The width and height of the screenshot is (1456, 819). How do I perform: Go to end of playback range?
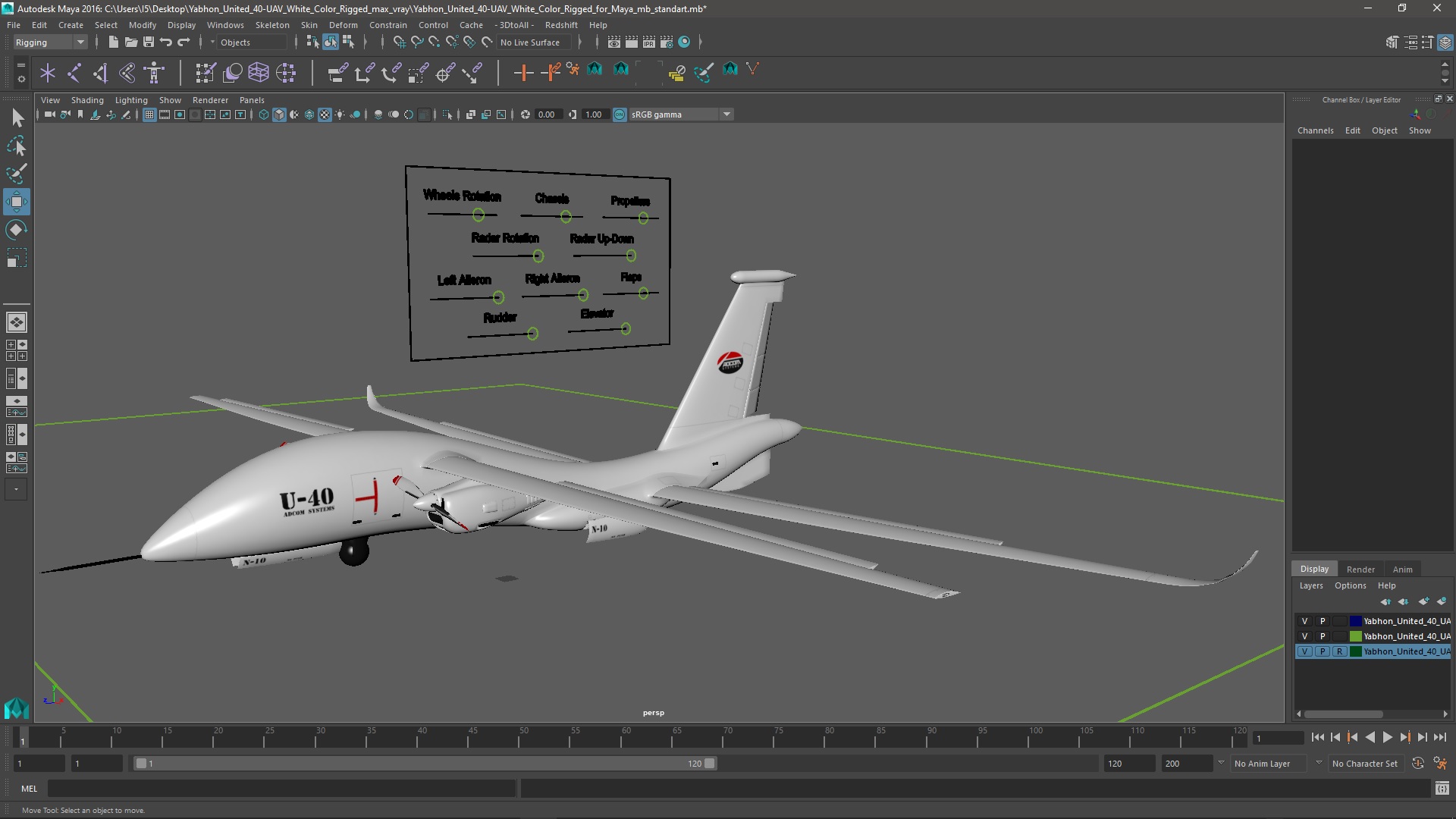click(x=1440, y=737)
